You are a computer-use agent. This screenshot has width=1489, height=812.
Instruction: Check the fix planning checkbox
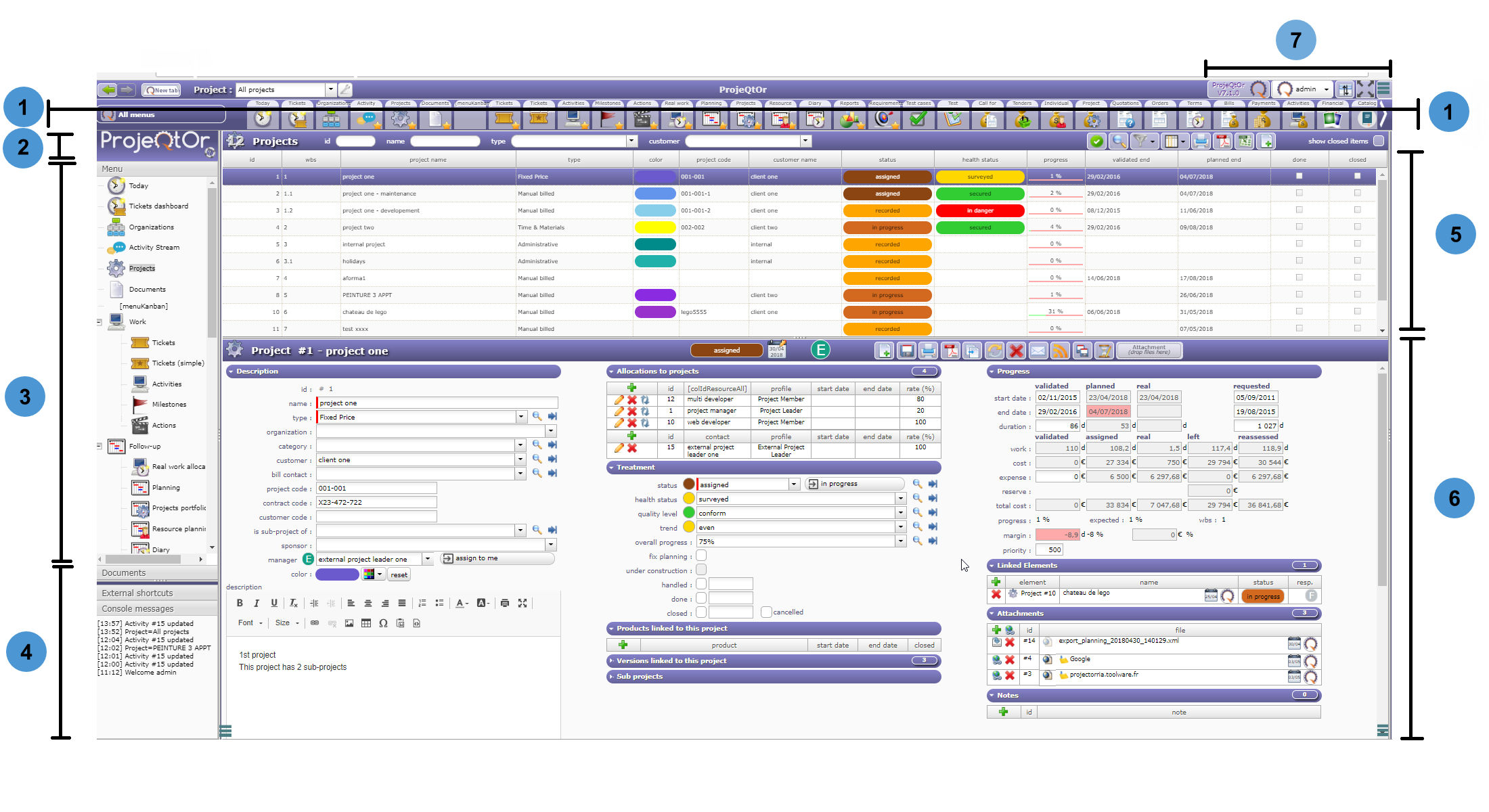[701, 556]
